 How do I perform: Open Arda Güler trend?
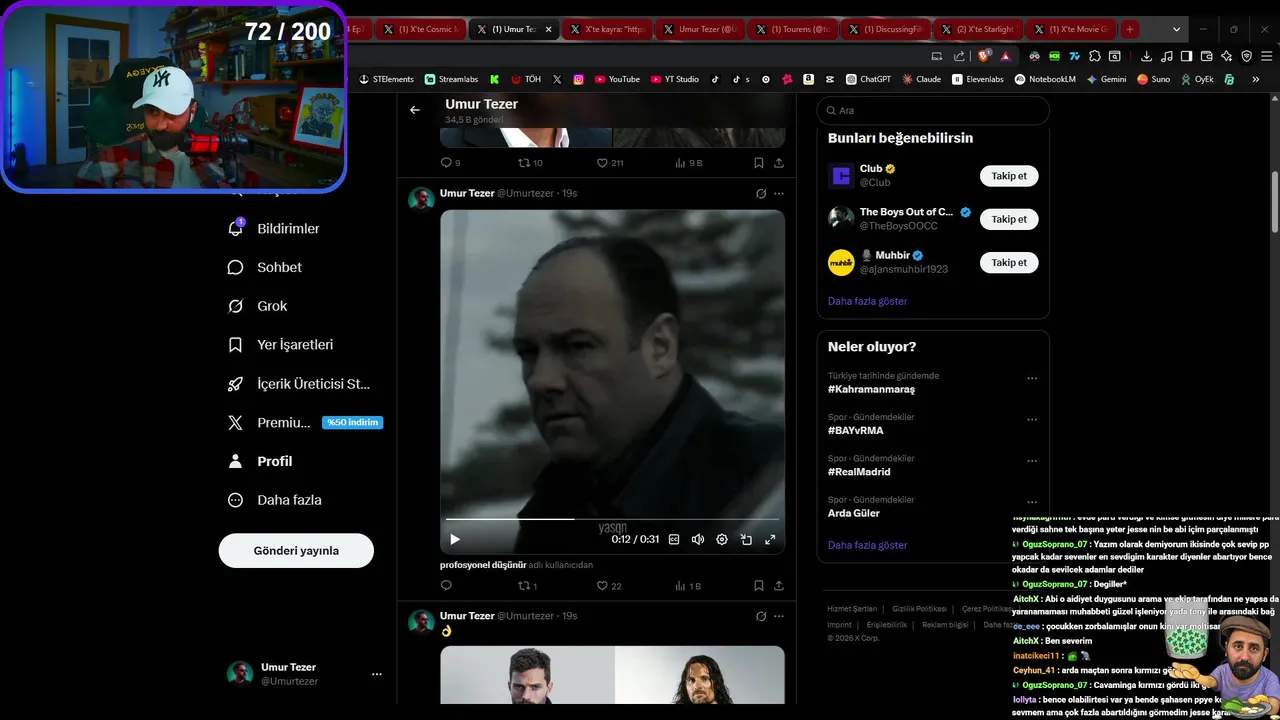pos(854,513)
